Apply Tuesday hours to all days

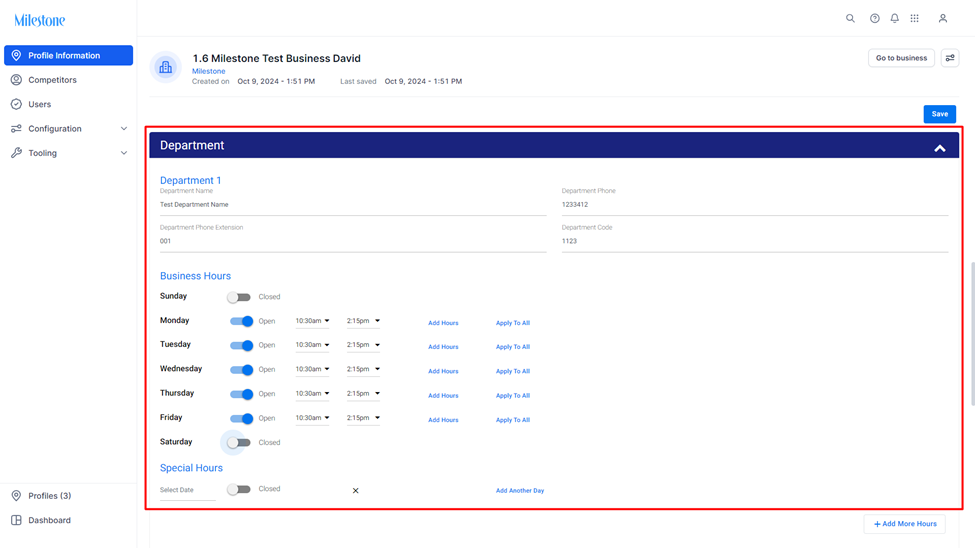pos(513,347)
